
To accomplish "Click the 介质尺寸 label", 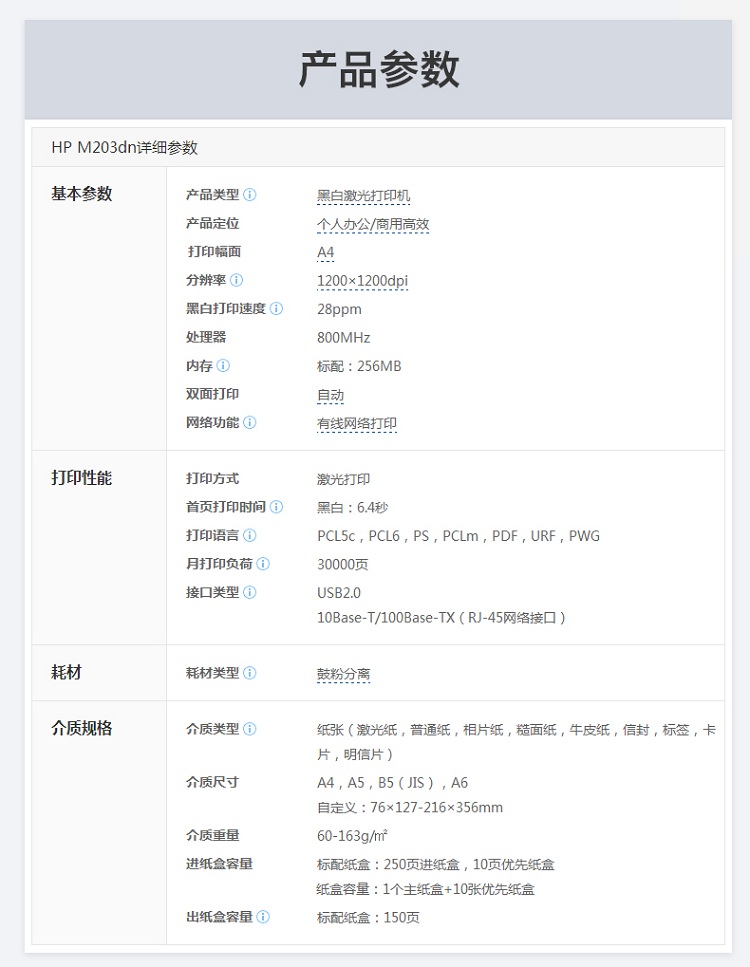I will pos(212,782).
